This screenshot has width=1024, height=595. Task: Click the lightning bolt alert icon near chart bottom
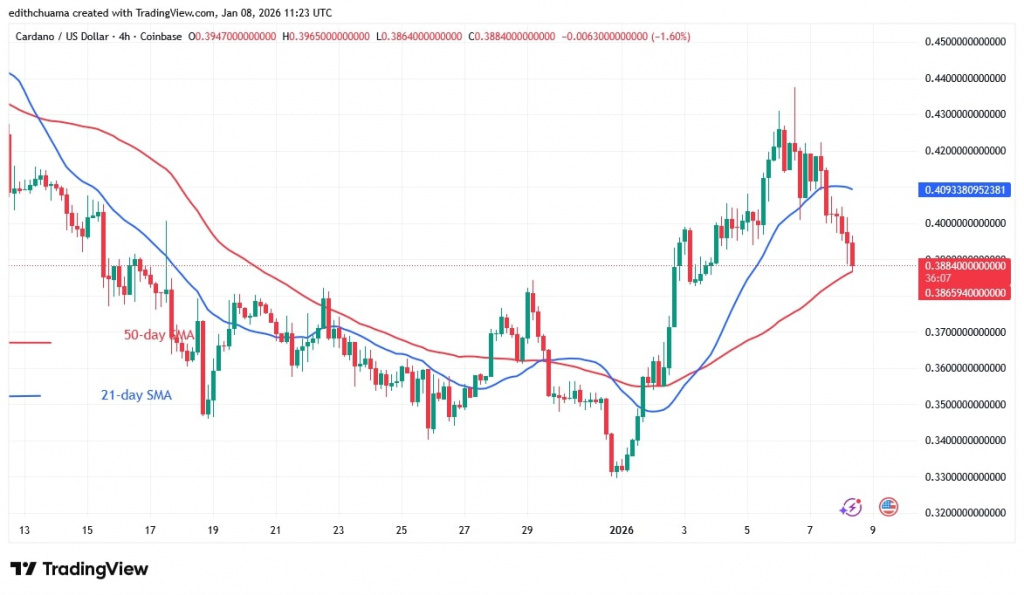click(x=852, y=507)
